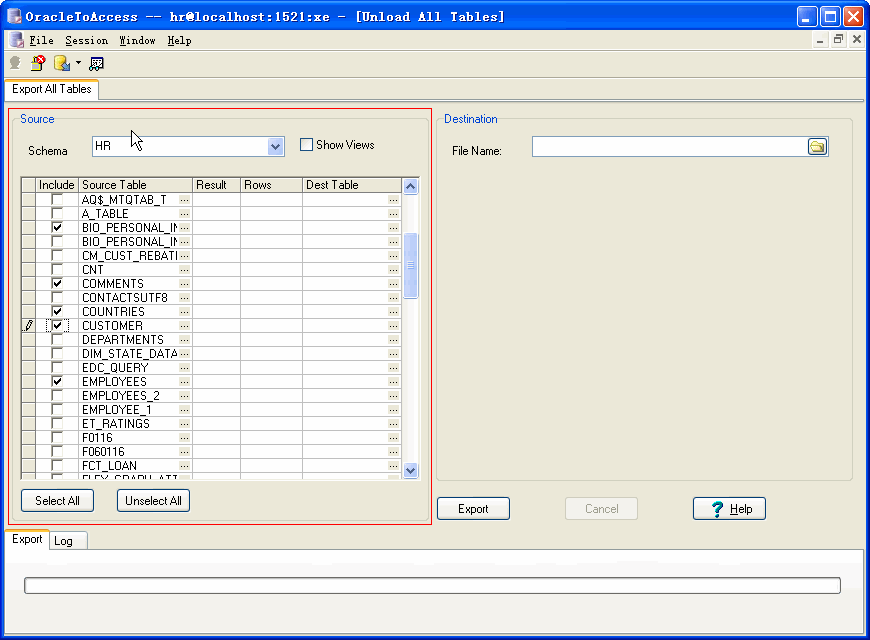Click the ellipsis button beside F0116 source table
The image size is (870, 640).
click(x=185, y=438)
